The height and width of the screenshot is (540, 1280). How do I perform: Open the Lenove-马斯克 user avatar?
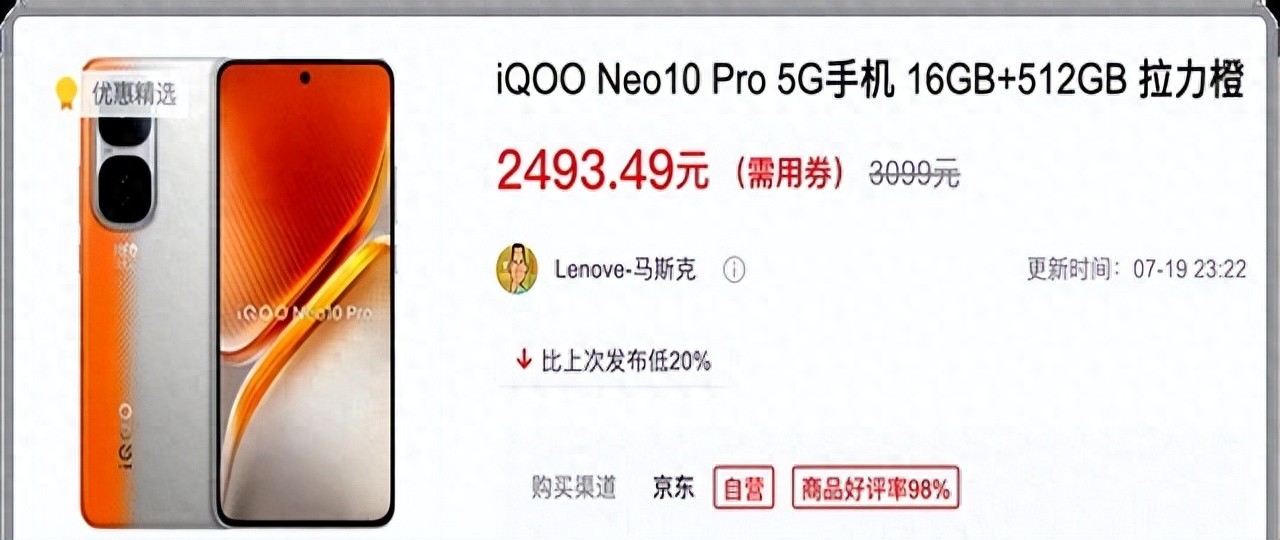[x=517, y=269]
